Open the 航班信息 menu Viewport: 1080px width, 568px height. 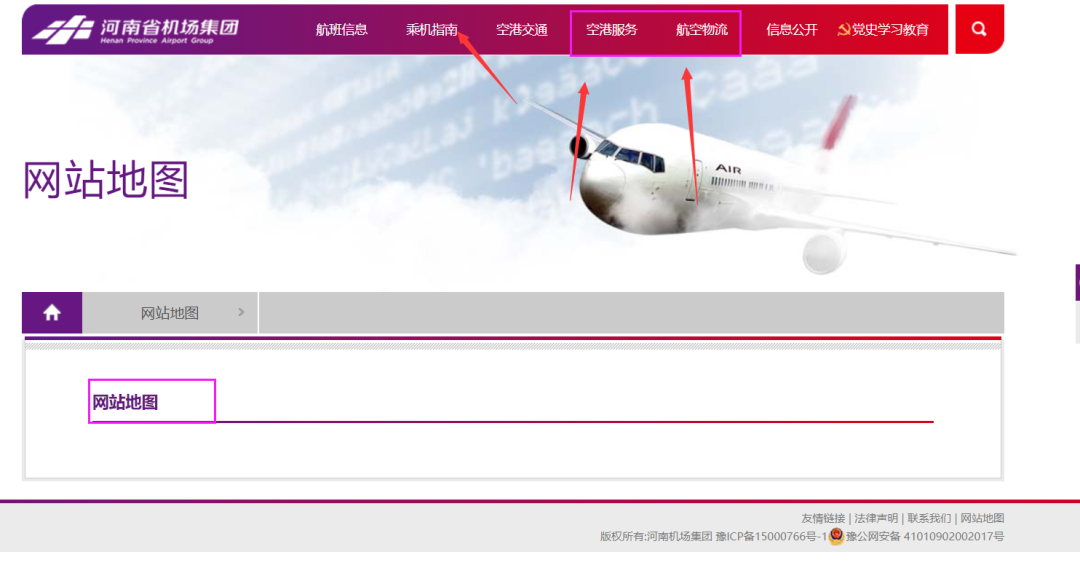(x=342, y=30)
